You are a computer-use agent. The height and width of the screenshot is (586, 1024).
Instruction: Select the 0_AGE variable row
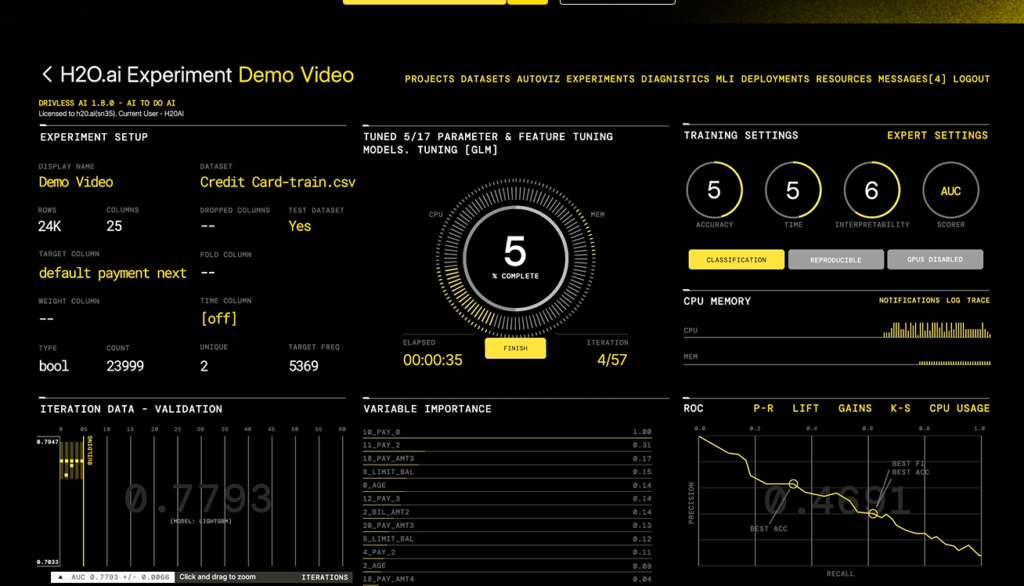[507, 485]
